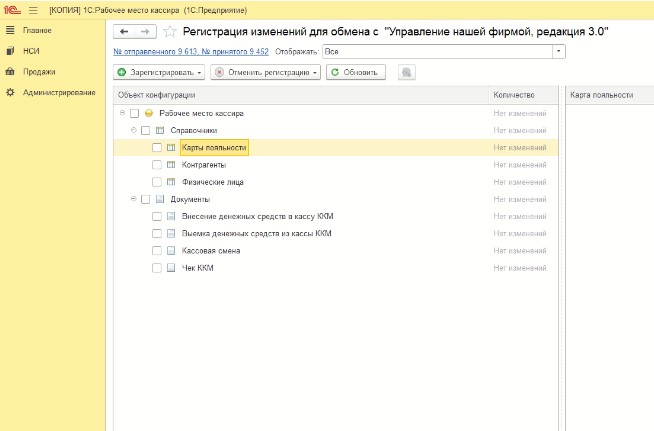Click the back navigation arrow
Screen dimensions: 654x431
pyautogui.click(x=125, y=32)
